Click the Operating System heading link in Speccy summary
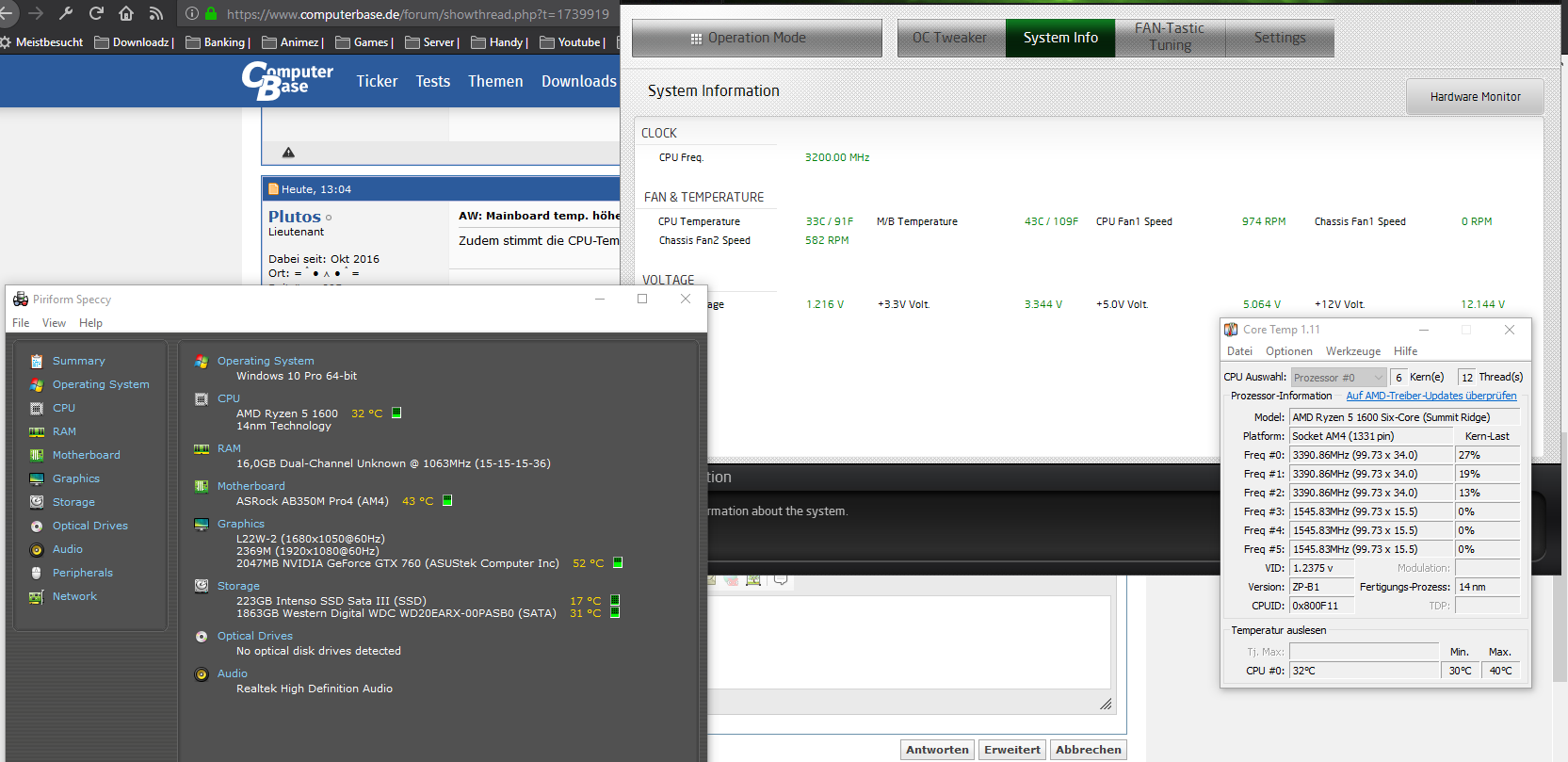1568x762 pixels. (266, 361)
